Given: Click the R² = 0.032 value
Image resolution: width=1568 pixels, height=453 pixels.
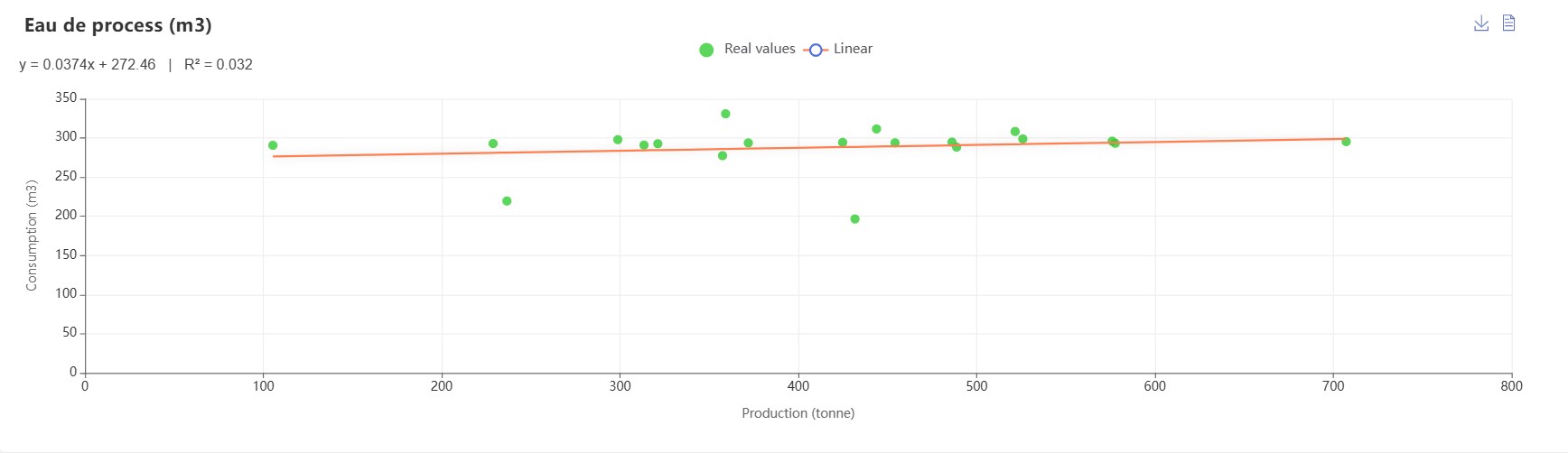Looking at the screenshot, I should 219,65.
